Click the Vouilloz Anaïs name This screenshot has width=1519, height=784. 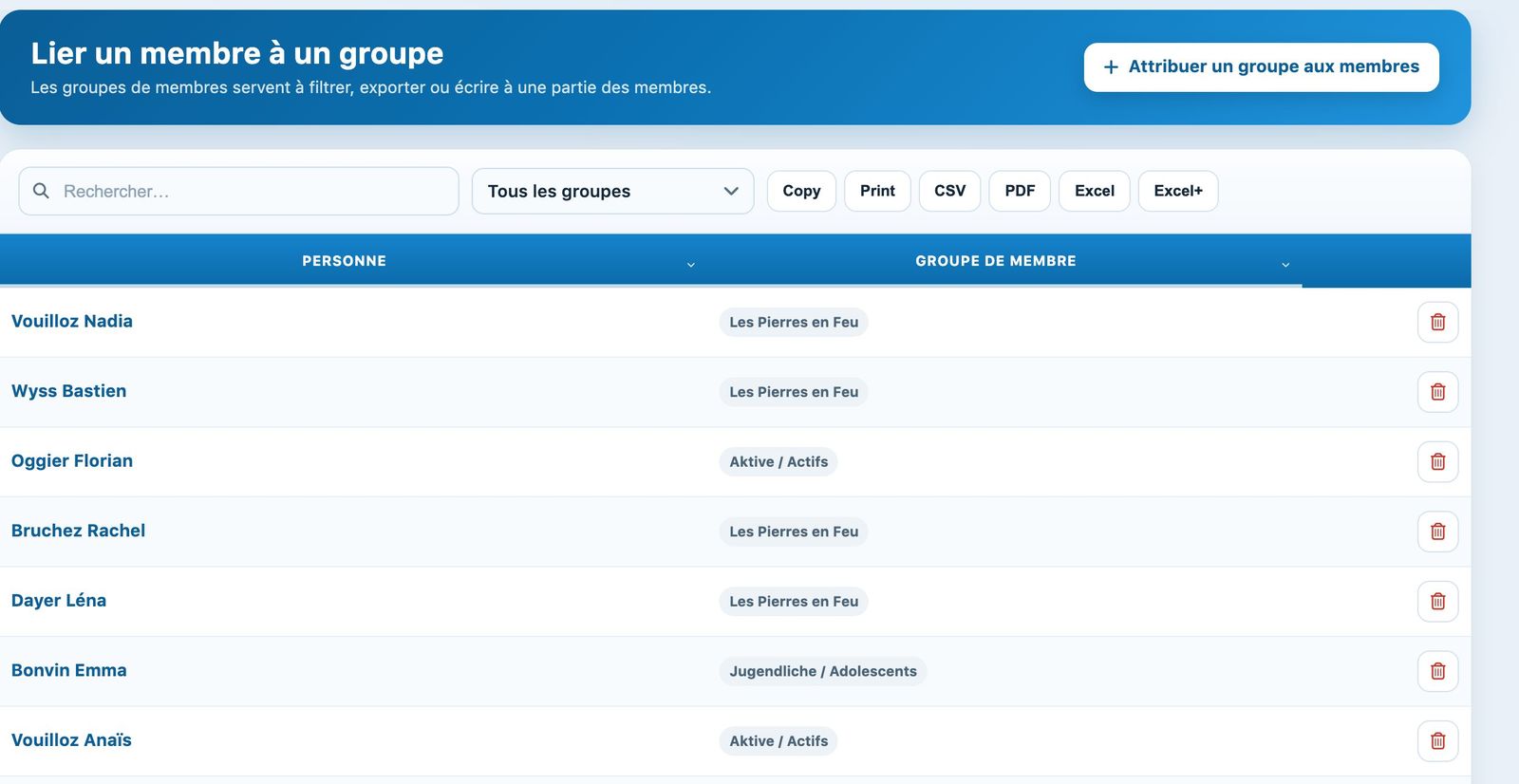71,739
